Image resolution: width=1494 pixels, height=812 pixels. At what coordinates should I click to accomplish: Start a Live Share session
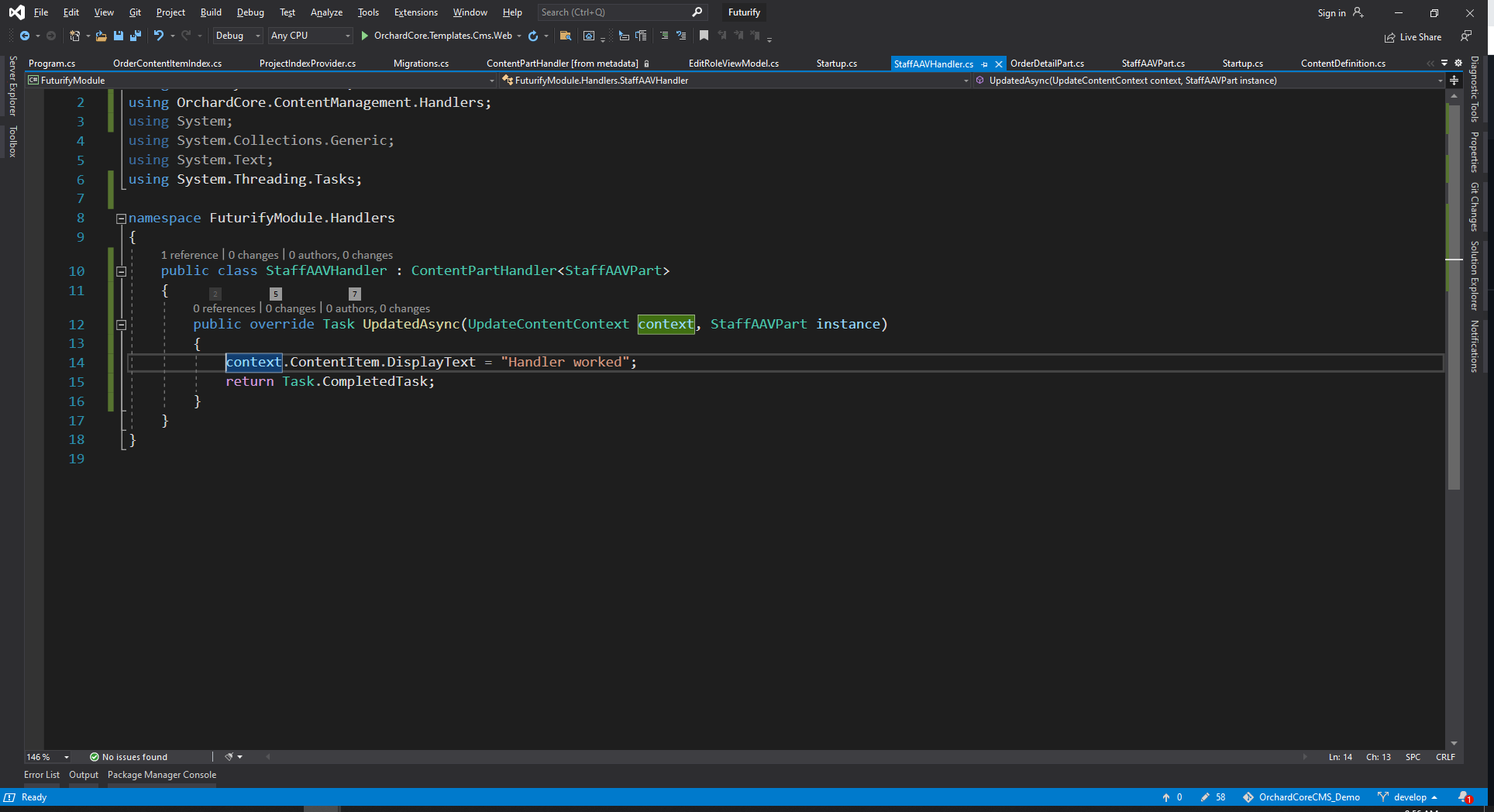(x=1412, y=36)
